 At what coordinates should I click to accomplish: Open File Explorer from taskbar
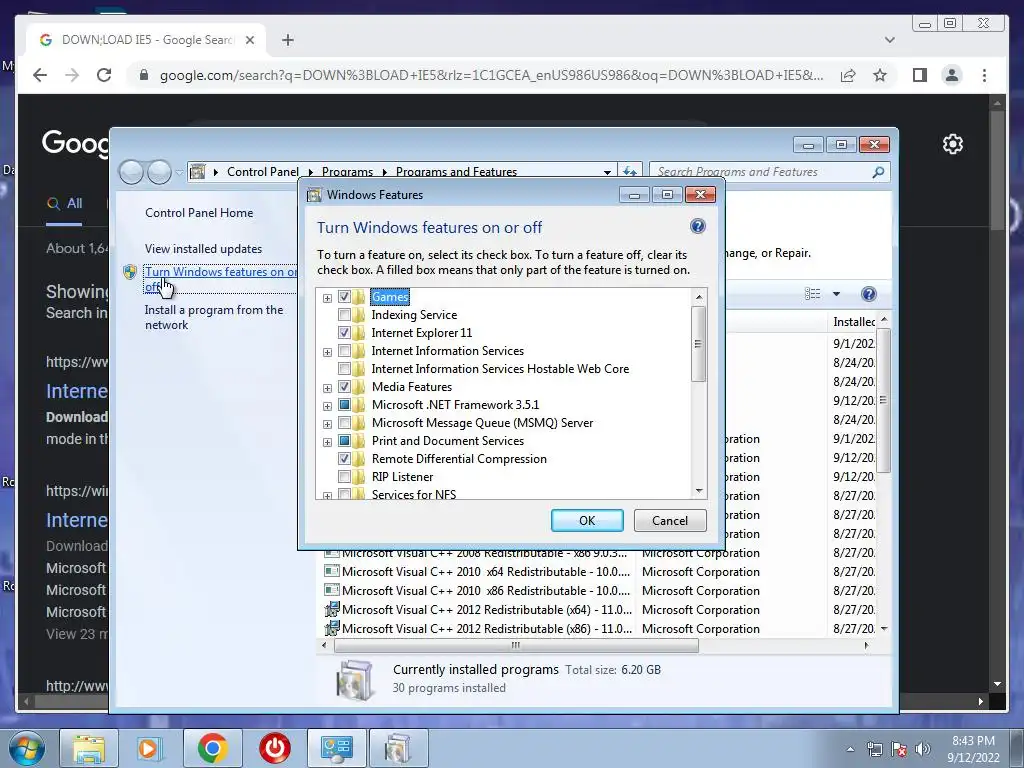click(89, 748)
